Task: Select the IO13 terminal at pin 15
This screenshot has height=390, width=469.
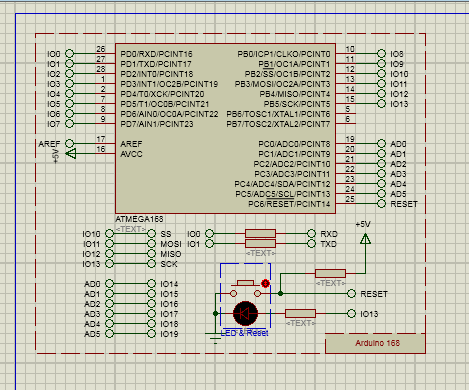Action: coord(381,104)
